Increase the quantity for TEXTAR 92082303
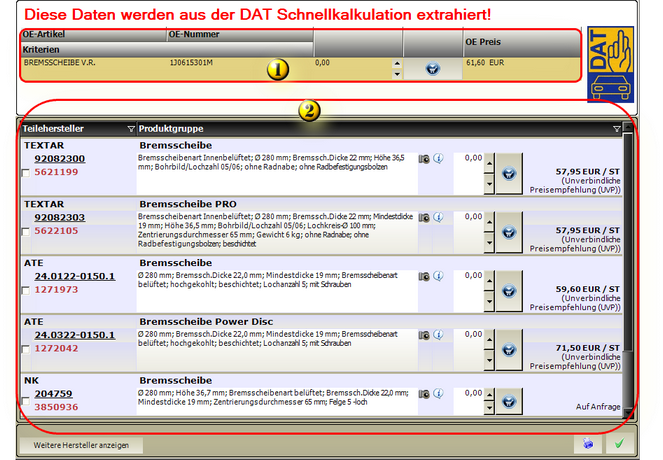Image resolution: width=663 pixels, height=460 pixels. coord(489,222)
